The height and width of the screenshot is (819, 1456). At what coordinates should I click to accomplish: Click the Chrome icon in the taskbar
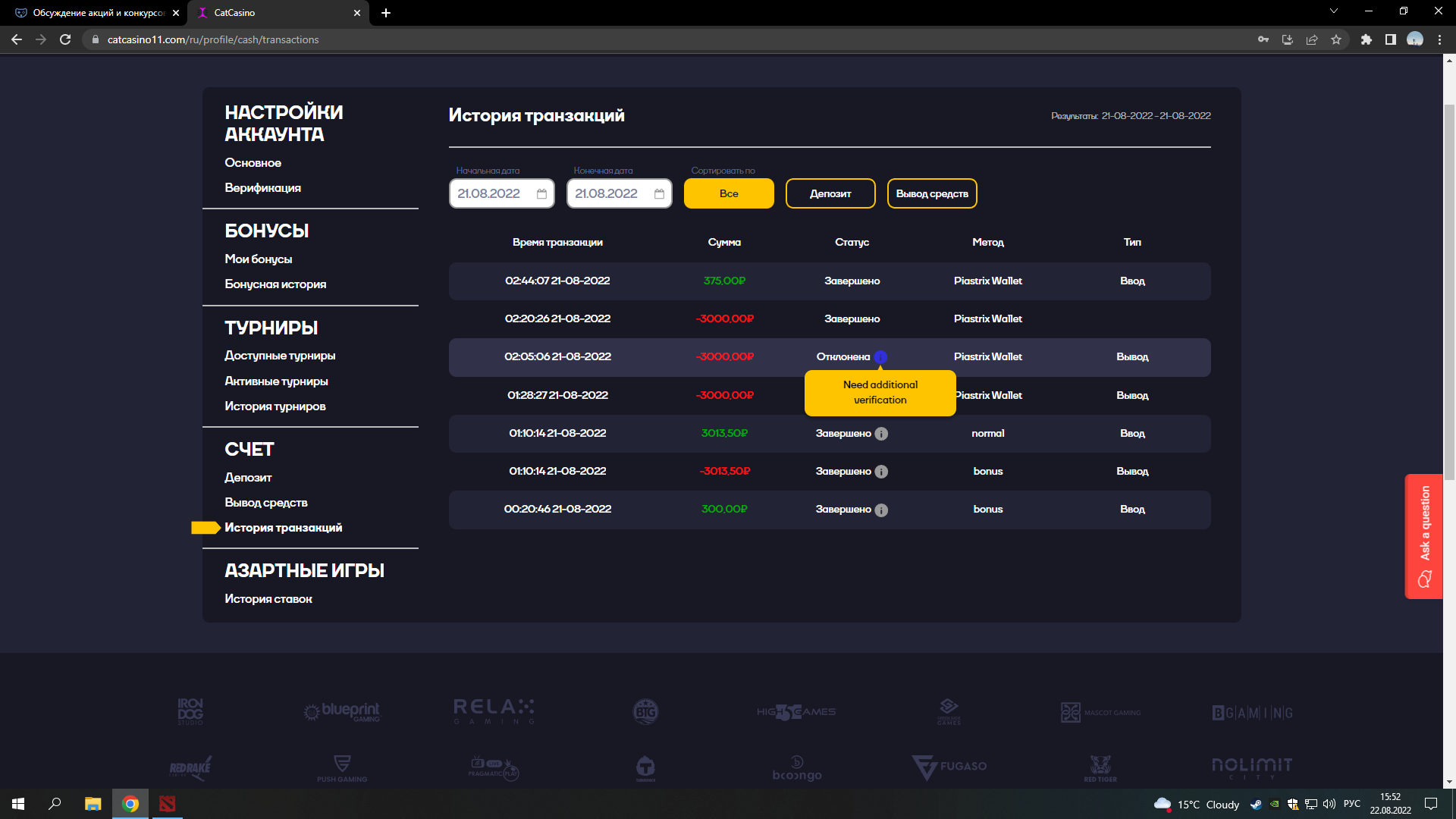click(x=130, y=804)
